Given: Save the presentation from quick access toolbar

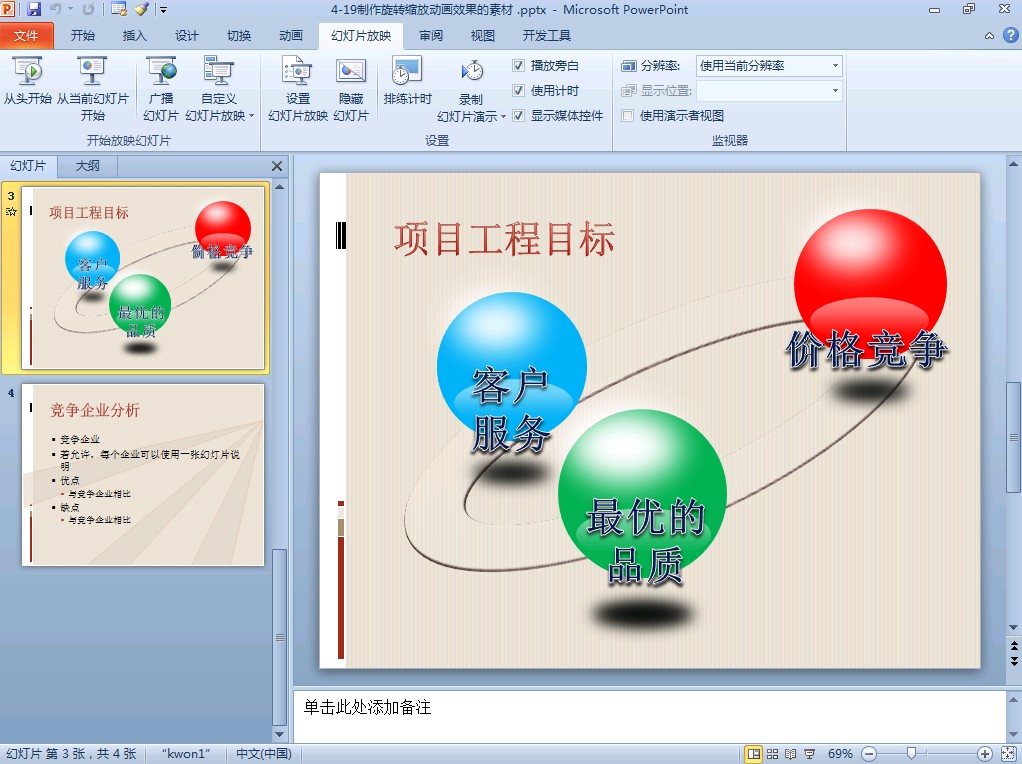Looking at the screenshot, I should [34, 9].
